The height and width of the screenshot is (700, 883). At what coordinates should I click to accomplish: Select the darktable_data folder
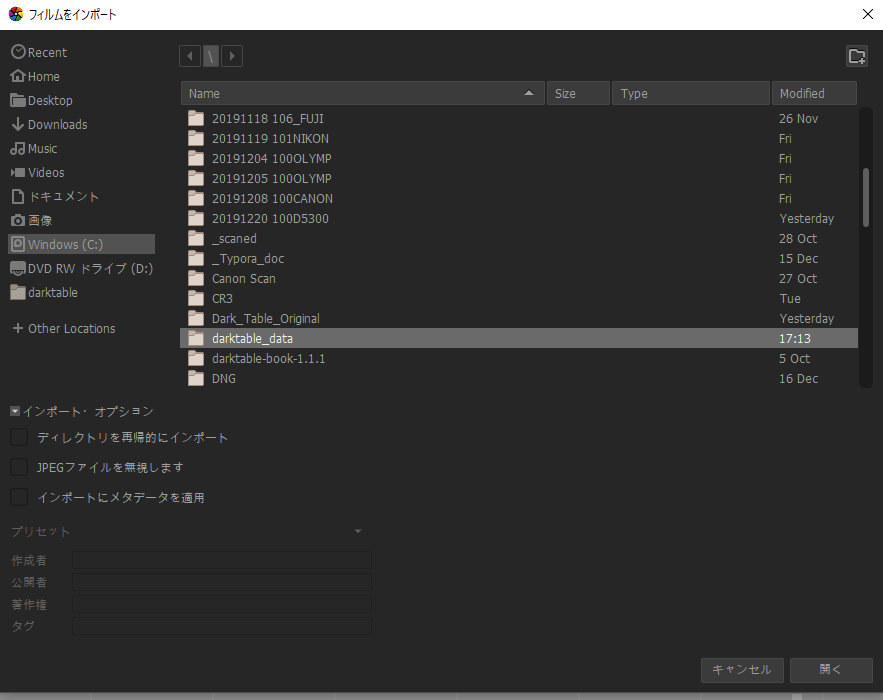[519, 338]
